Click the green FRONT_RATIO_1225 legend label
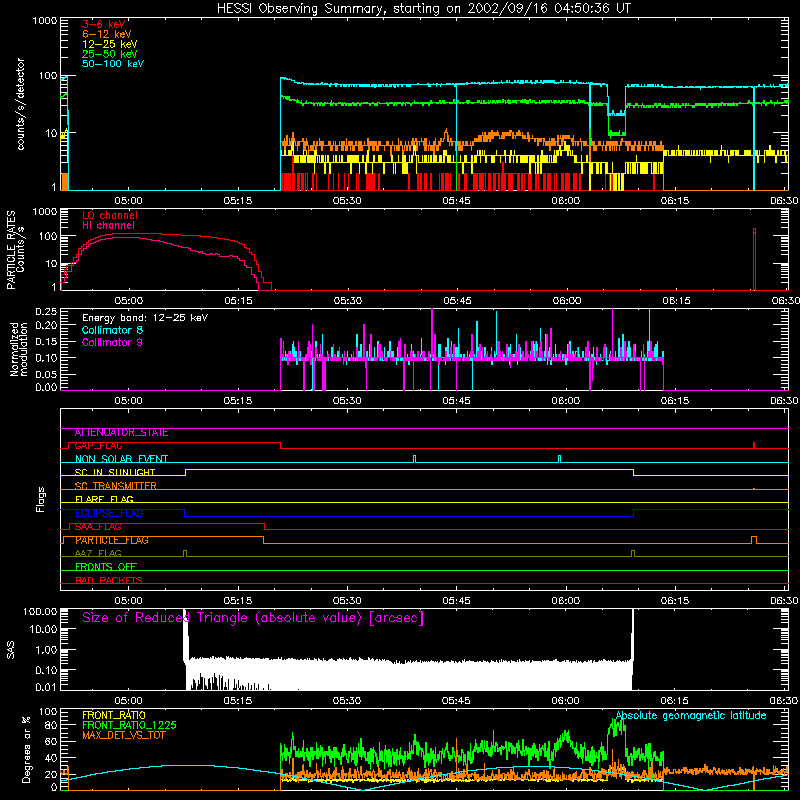This screenshot has height=800, width=800. click(x=130, y=725)
